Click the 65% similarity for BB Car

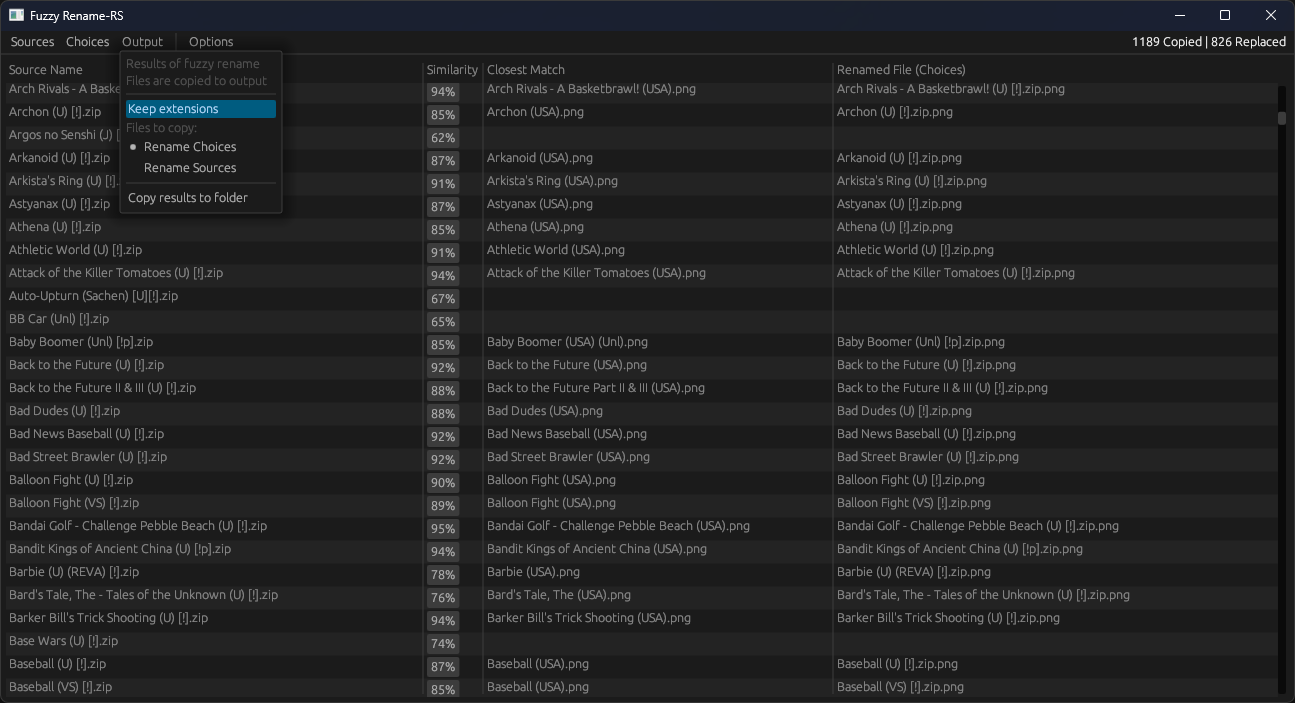coord(443,322)
